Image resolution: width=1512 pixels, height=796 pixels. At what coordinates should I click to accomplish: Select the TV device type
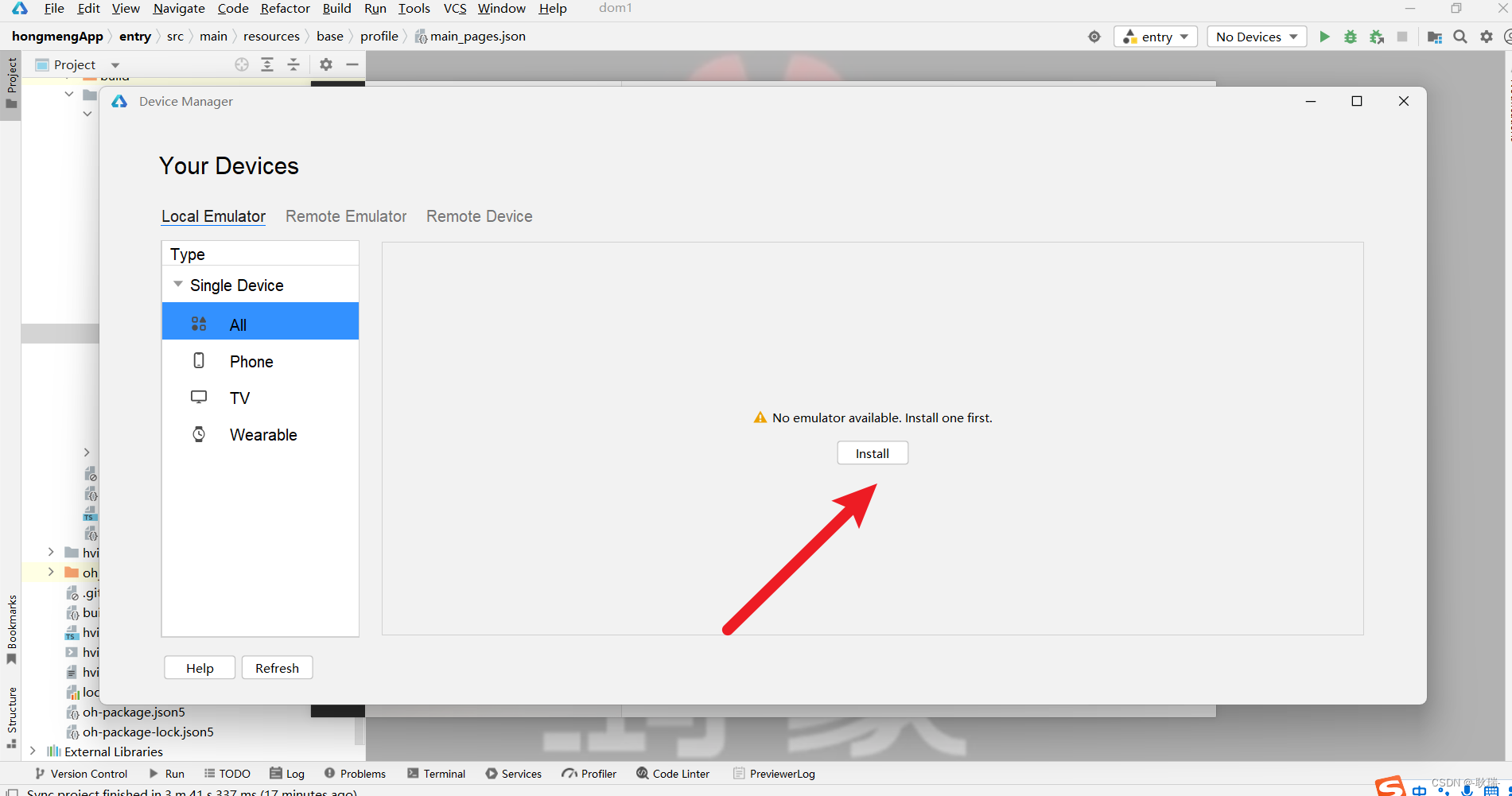[x=260, y=398]
